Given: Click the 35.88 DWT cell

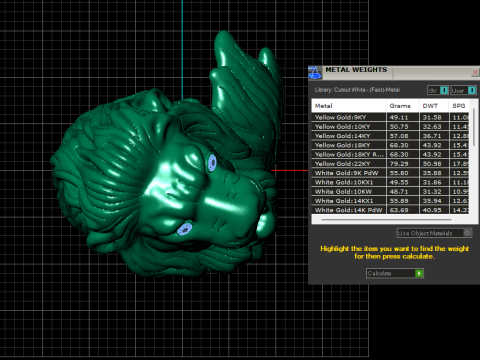Looking at the screenshot, I should click(434, 173).
